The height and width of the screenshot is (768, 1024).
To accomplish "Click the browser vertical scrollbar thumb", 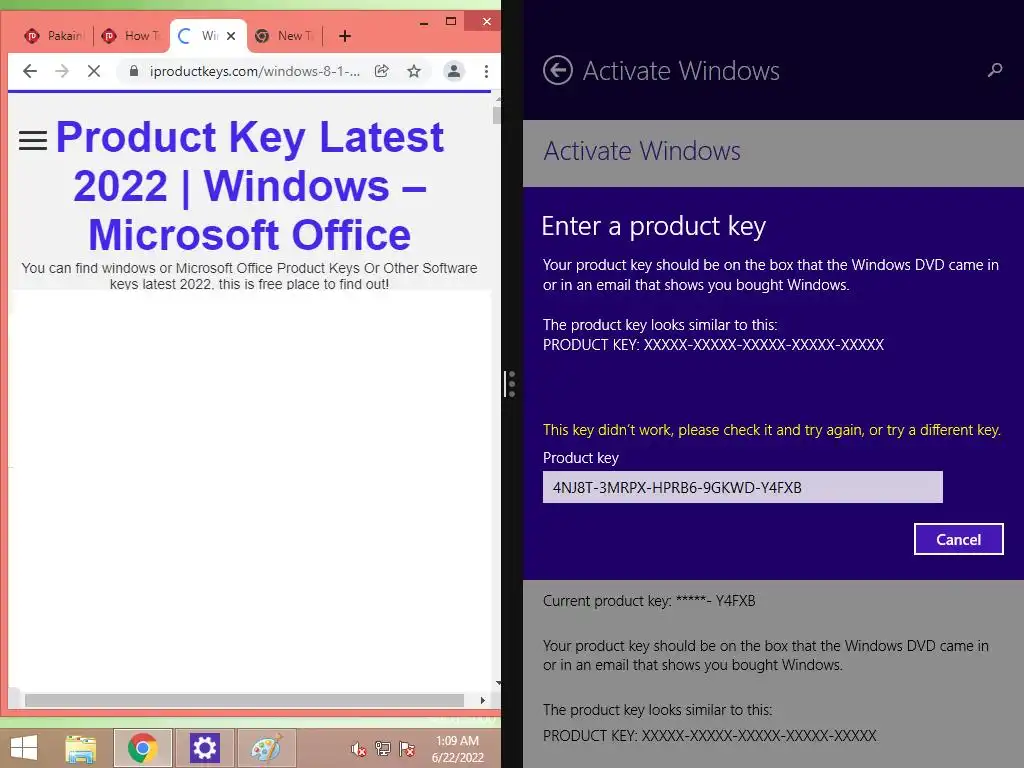I will coord(497,115).
